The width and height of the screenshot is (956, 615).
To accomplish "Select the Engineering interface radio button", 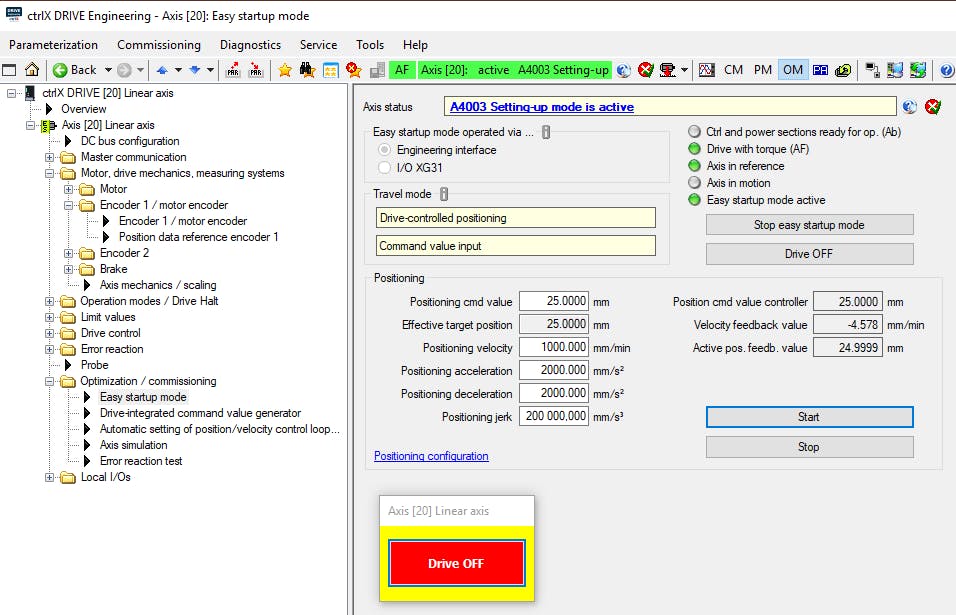I will click(384, 149).
